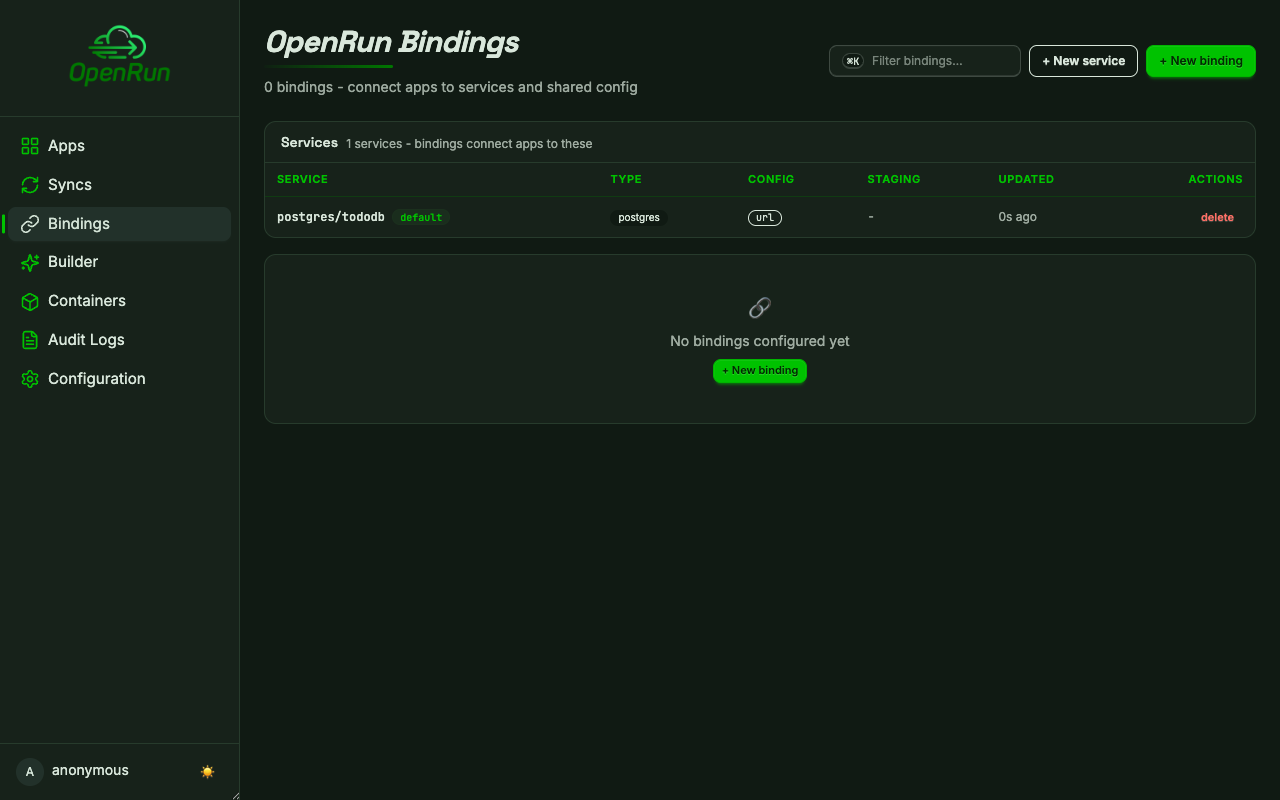The width and height of the screenshot is (1280, 800).
Task: Open the Configuration menu item label
Action: (x=97, y=379)
